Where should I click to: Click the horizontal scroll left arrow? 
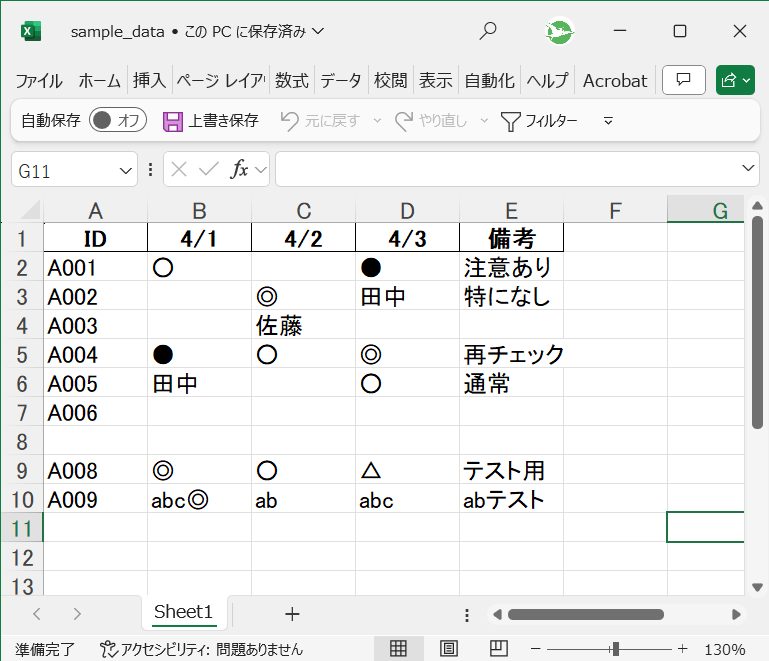497,614
